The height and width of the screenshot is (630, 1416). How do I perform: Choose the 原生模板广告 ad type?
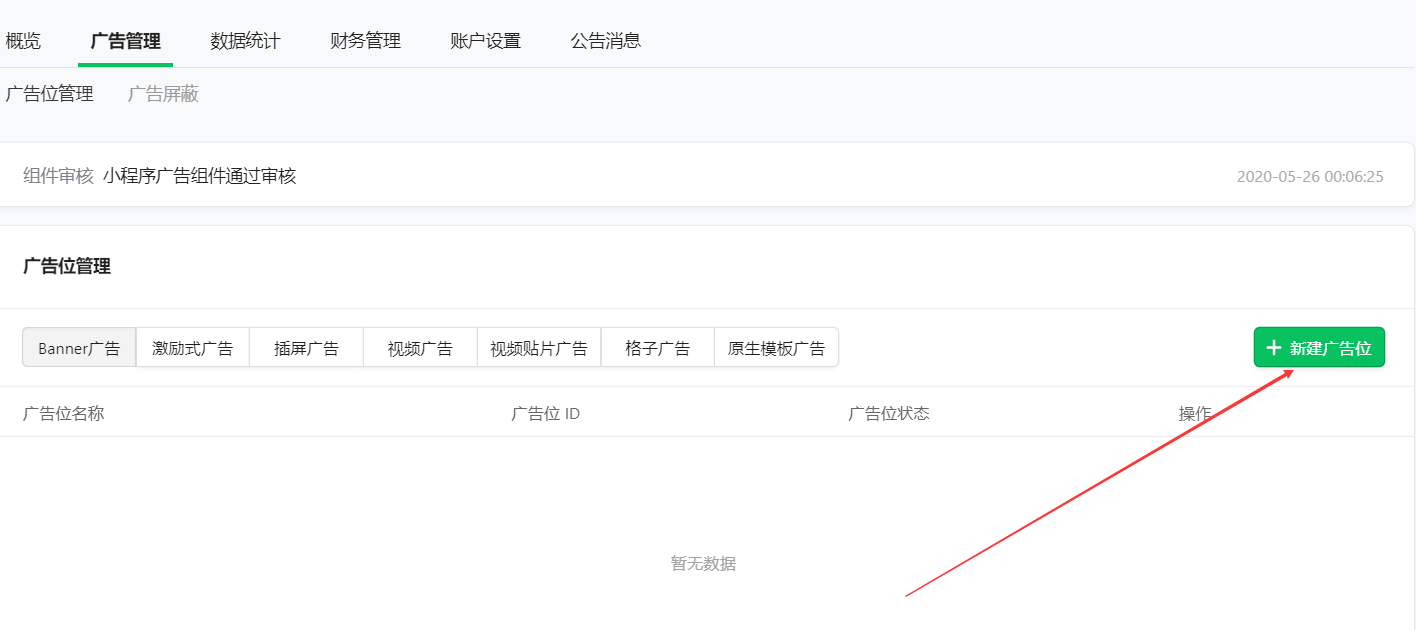coord(776,348)
